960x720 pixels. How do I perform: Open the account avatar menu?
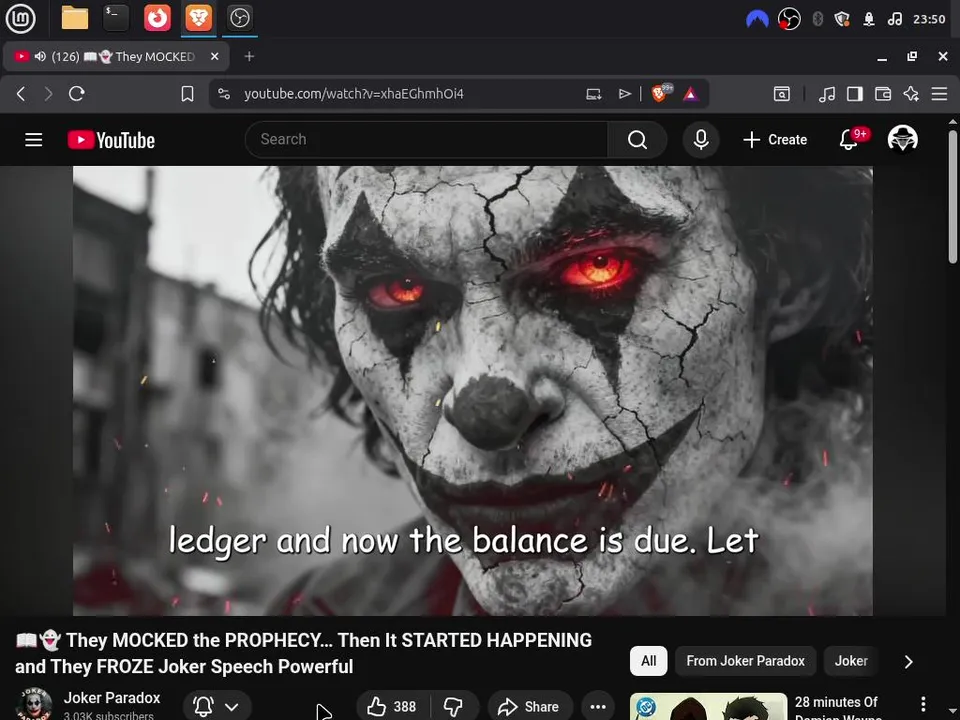(x=902, y=139)
